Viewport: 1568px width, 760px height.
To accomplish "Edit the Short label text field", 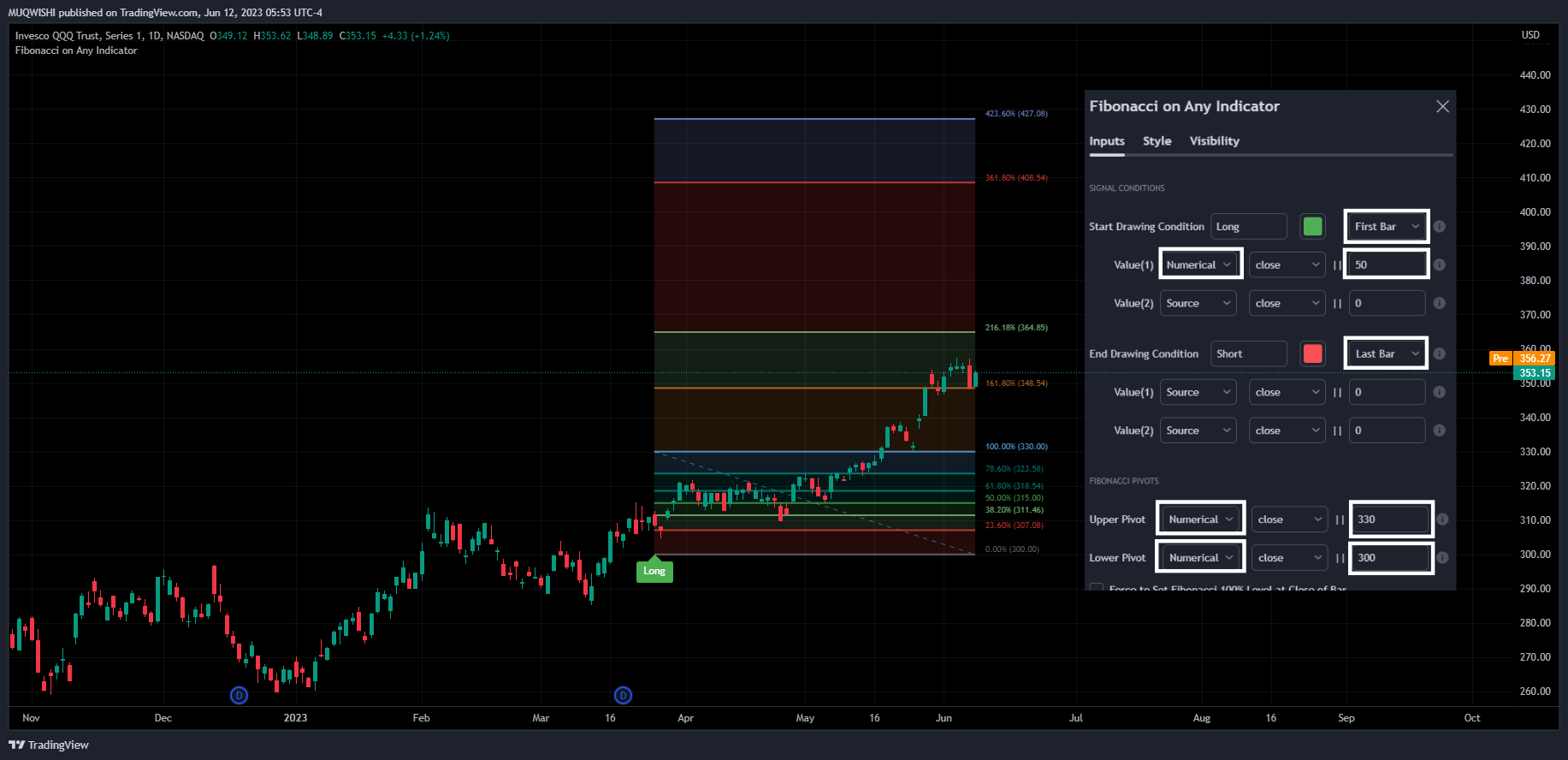I will click(x=1249, y=353).
